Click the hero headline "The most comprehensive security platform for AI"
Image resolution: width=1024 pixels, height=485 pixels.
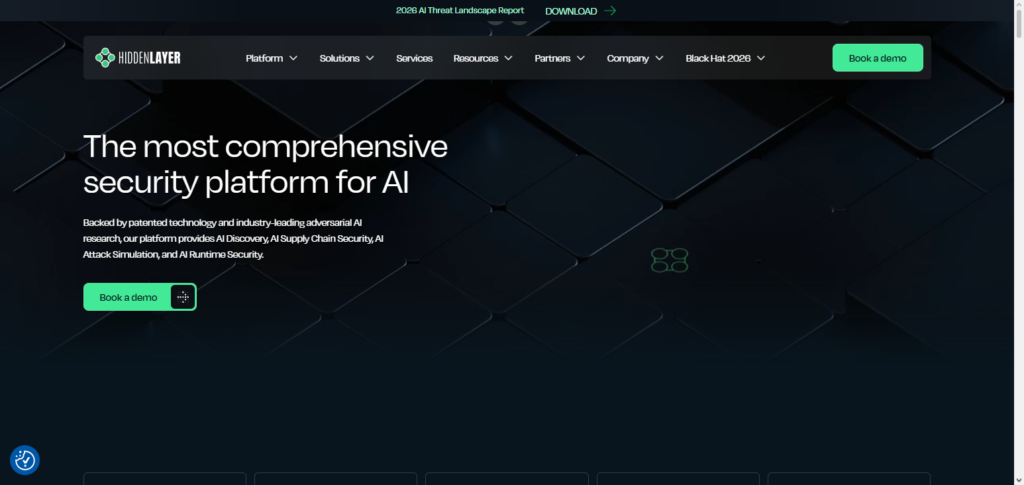(x=265, y=164)
